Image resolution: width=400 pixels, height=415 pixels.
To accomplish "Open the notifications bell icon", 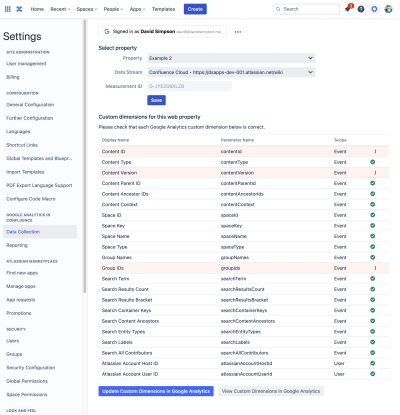I will pos(348,9).
